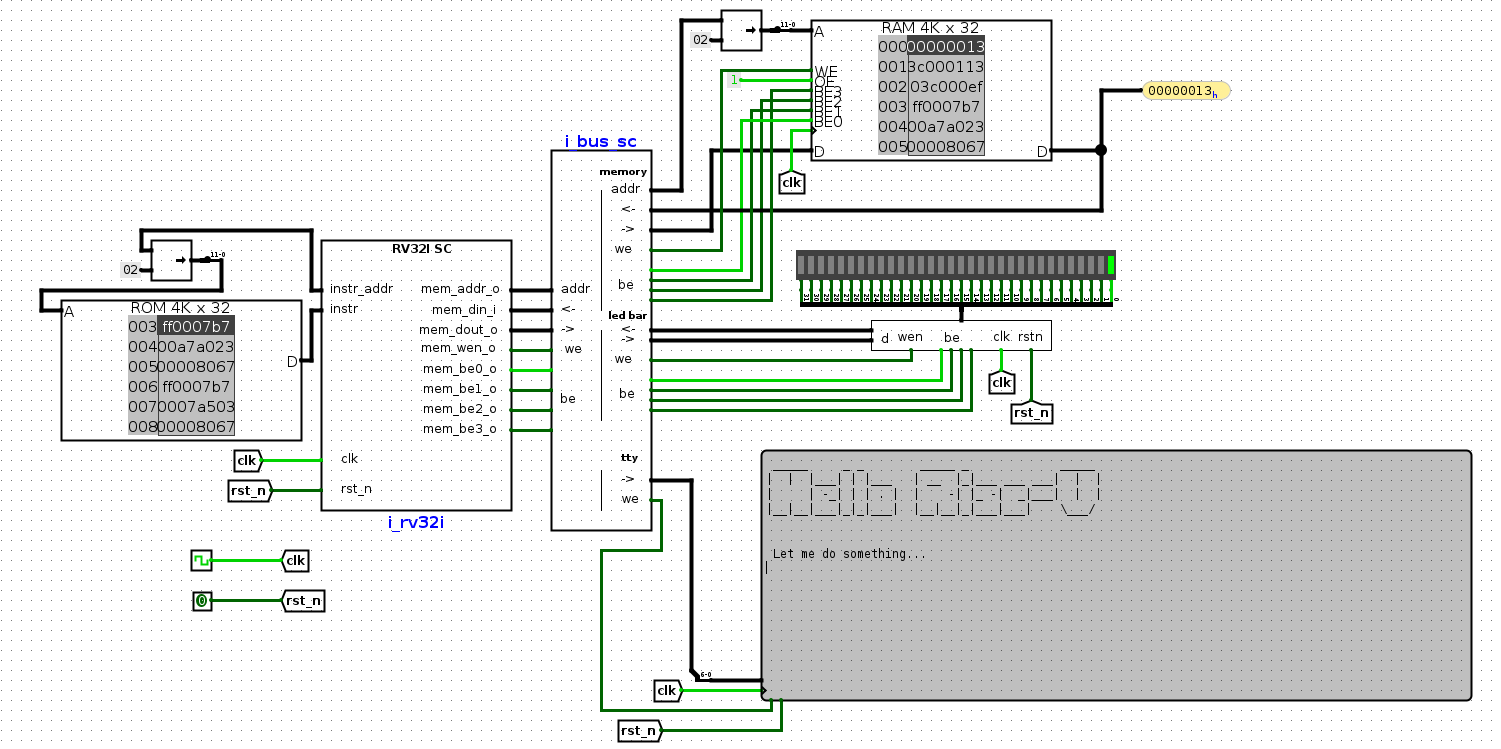Viewport: 1501px width, 749px height.
Task: Click the 00000013h probe label
Action: click(1186, 91)
